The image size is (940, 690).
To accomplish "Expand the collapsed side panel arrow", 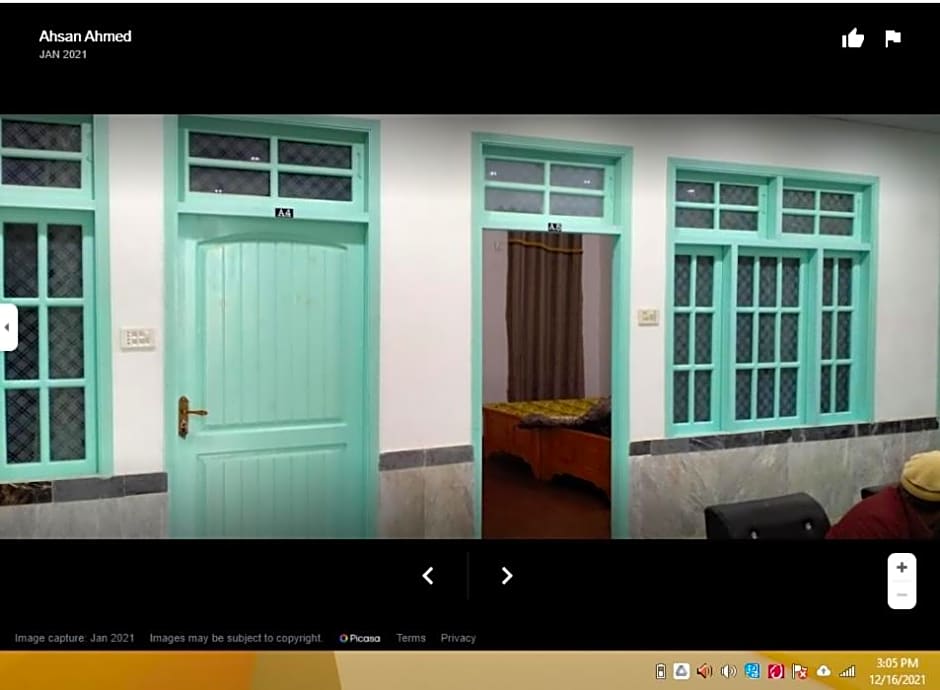I will point(8,327).
